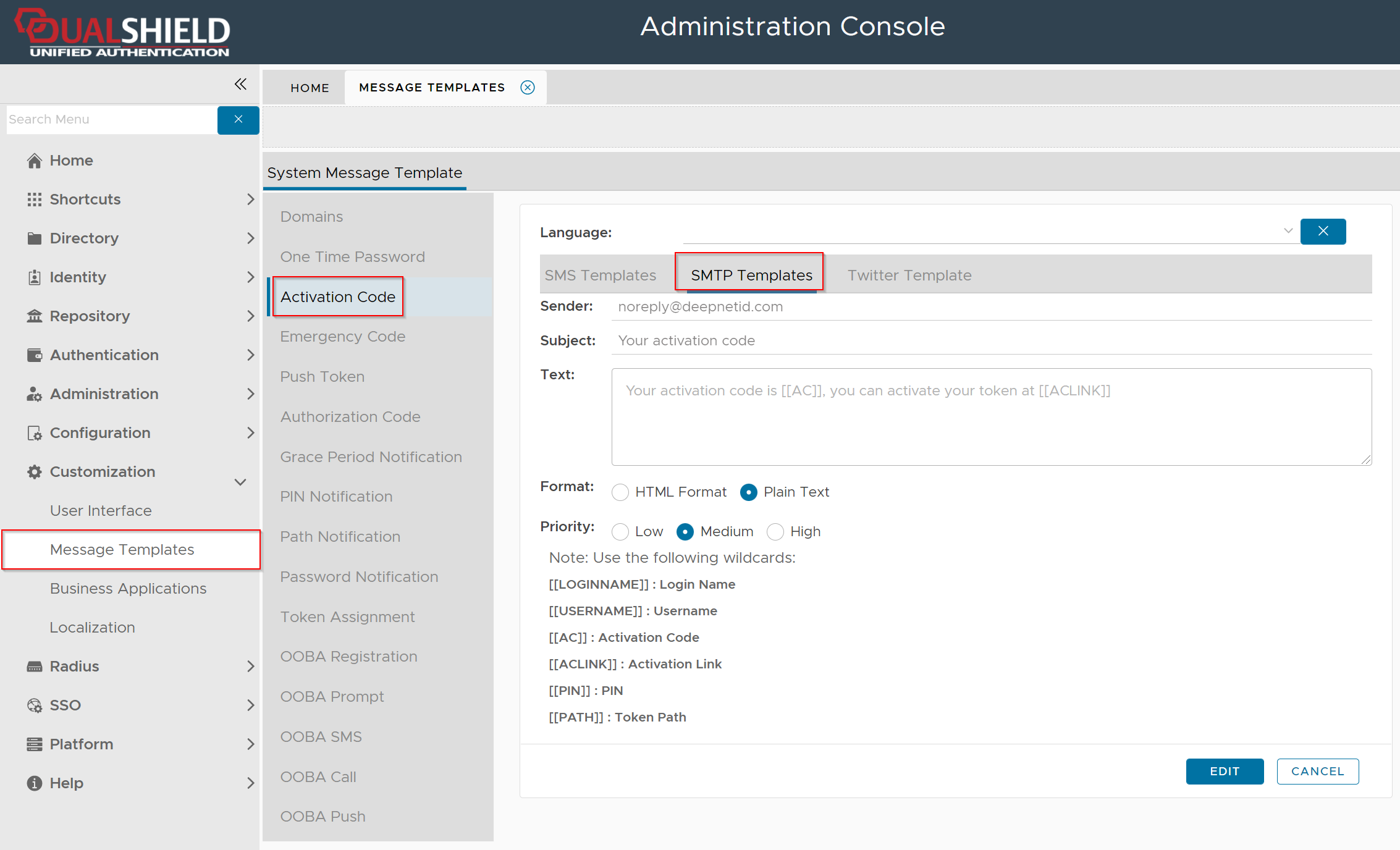1400x850 pixels.
Task: Close the Message Templates tab via its X icon
Action: pos(527,88)
